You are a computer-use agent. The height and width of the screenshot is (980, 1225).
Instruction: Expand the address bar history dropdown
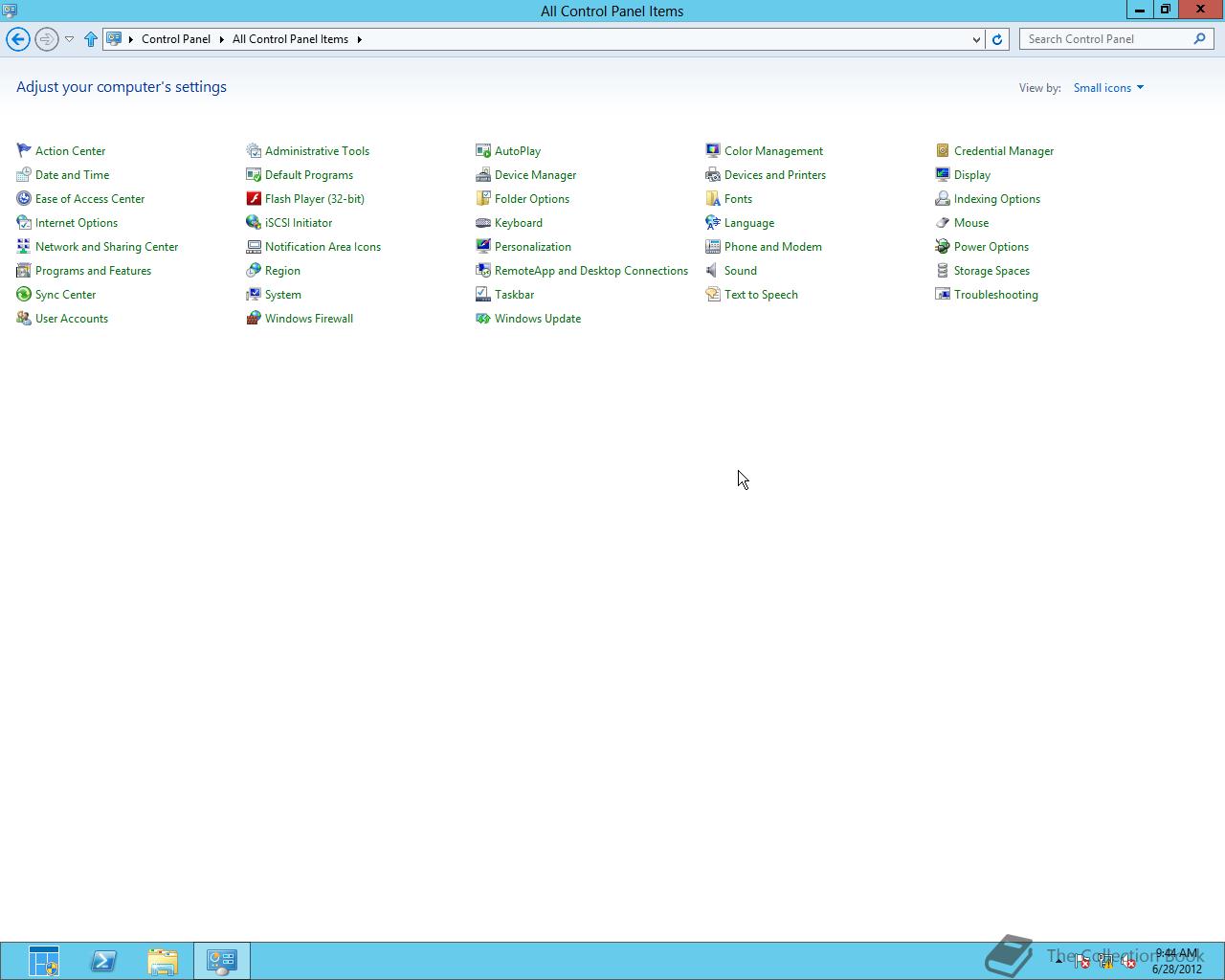click(976, 39)
